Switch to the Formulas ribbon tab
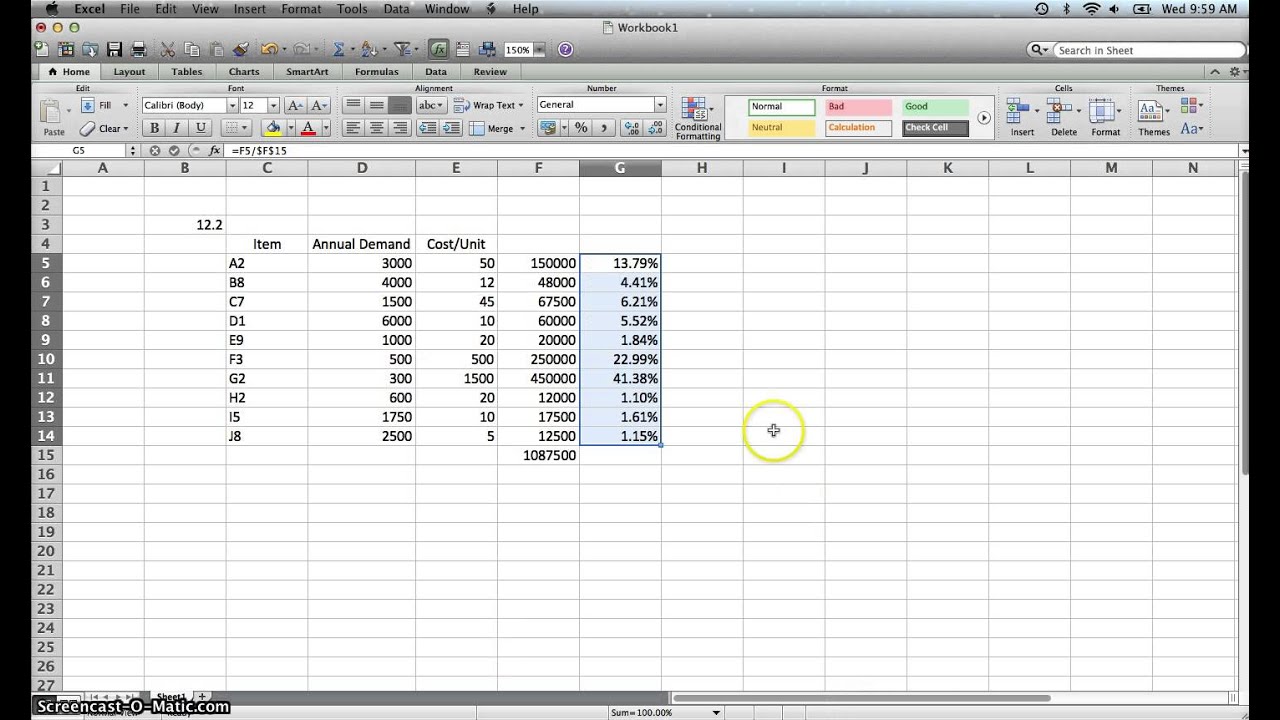This screenshot has height=720, width=1280. click(379, 72)
